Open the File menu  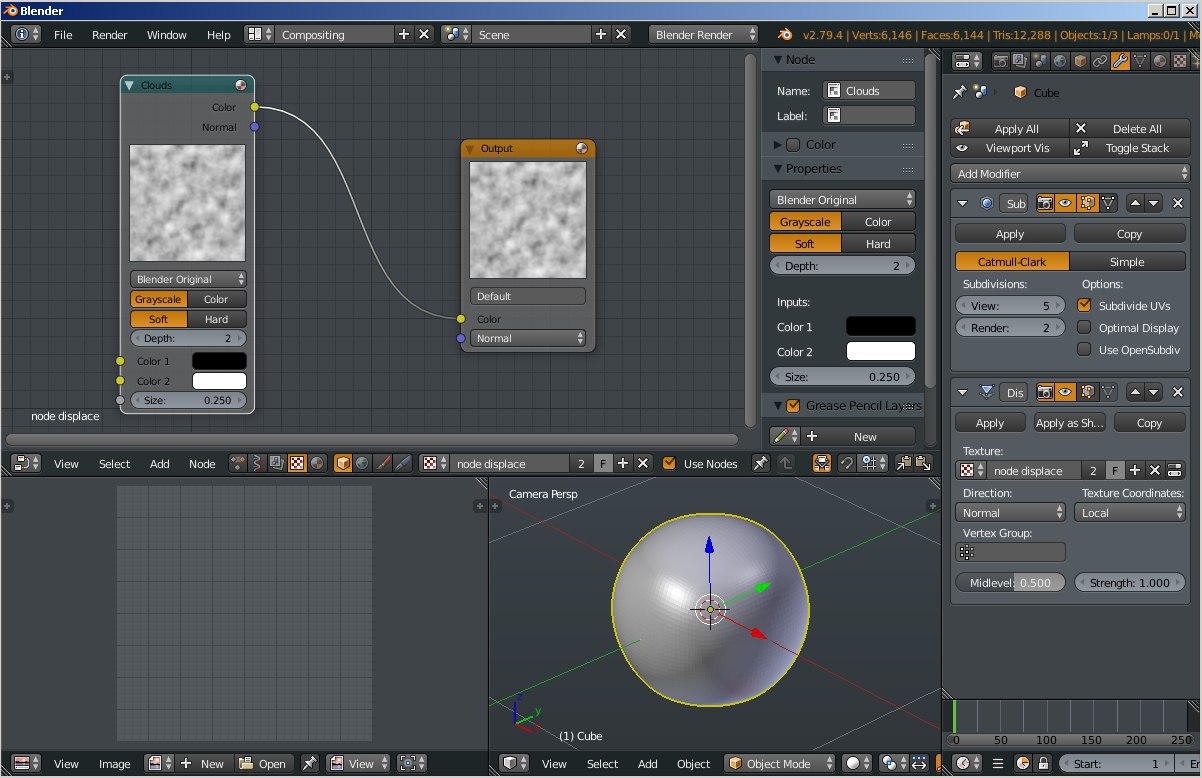pos(63,34)
